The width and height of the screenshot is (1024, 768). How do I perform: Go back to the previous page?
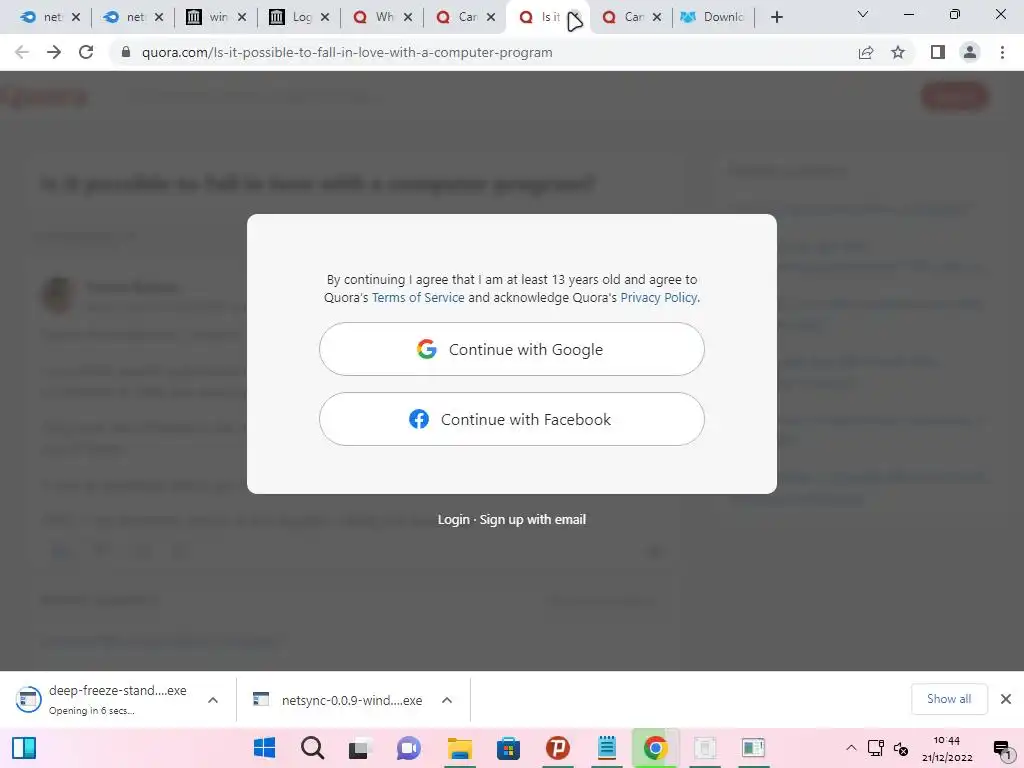[x=22, y=52]
